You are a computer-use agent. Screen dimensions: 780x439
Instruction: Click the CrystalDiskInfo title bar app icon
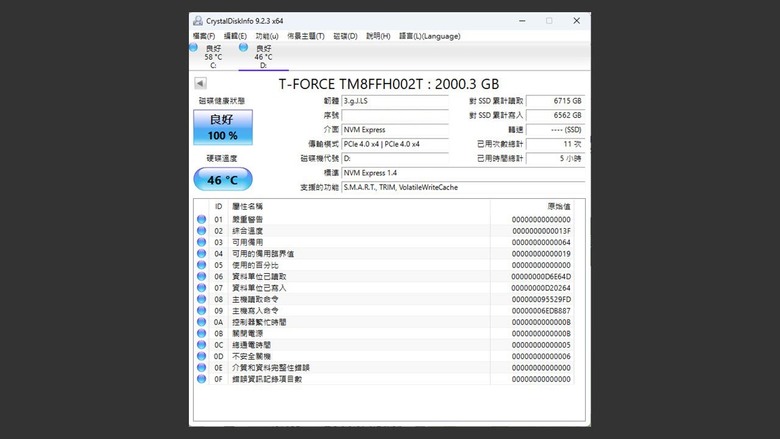pyautogui.click(x=198, y=21)
